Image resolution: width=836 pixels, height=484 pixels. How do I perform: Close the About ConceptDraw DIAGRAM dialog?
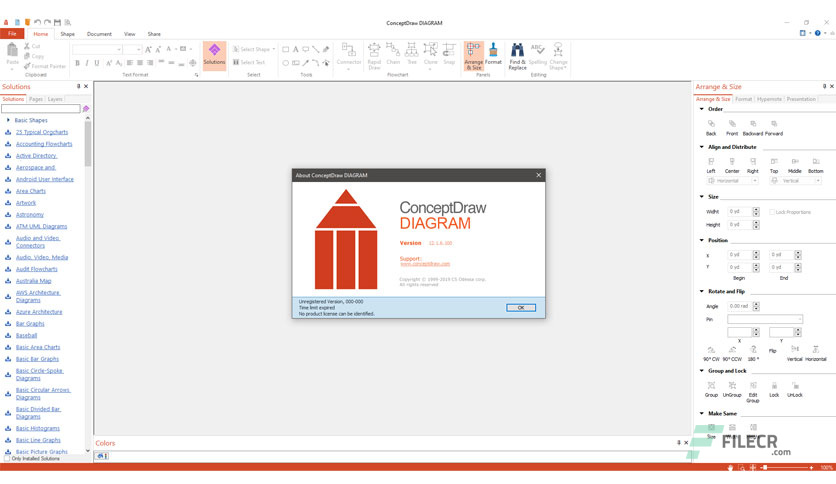coord(538,175)
